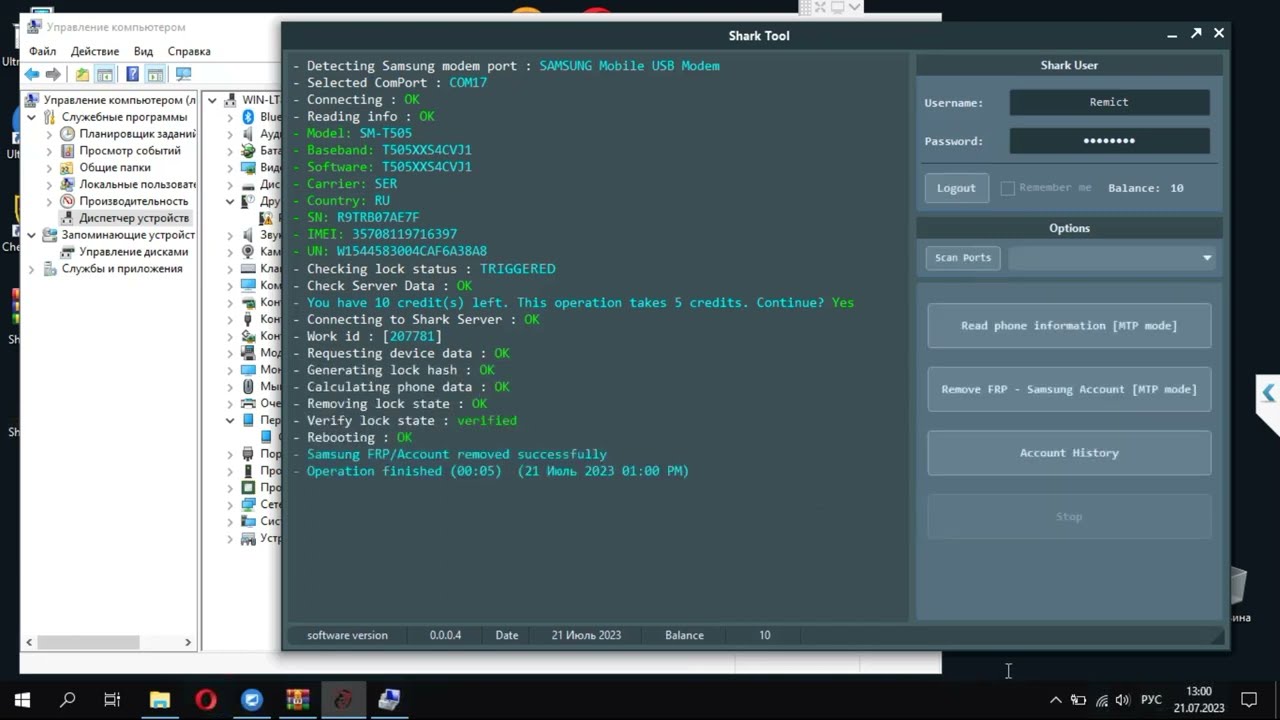The image size is (1280, 720).
Task: Click the Password input field
Action: tap(1109, 141)
